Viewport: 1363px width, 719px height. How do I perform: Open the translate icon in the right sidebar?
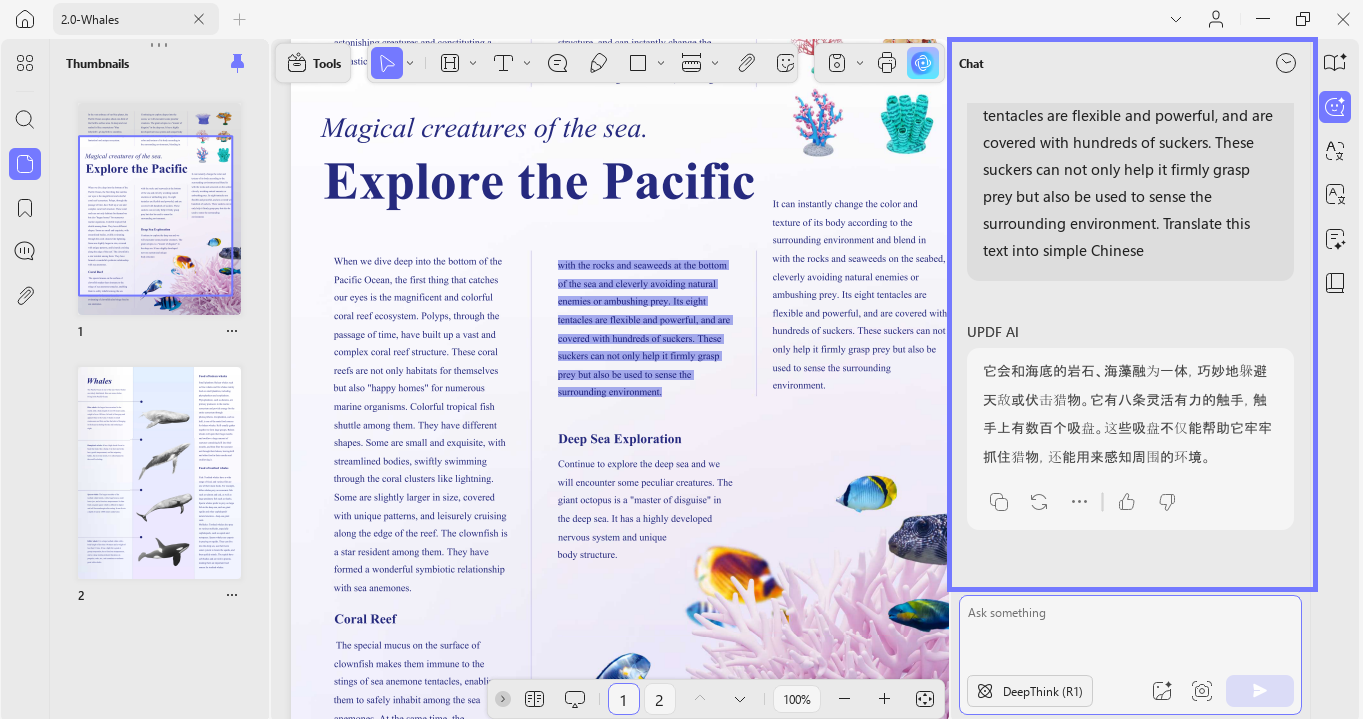coord(1335,151)
